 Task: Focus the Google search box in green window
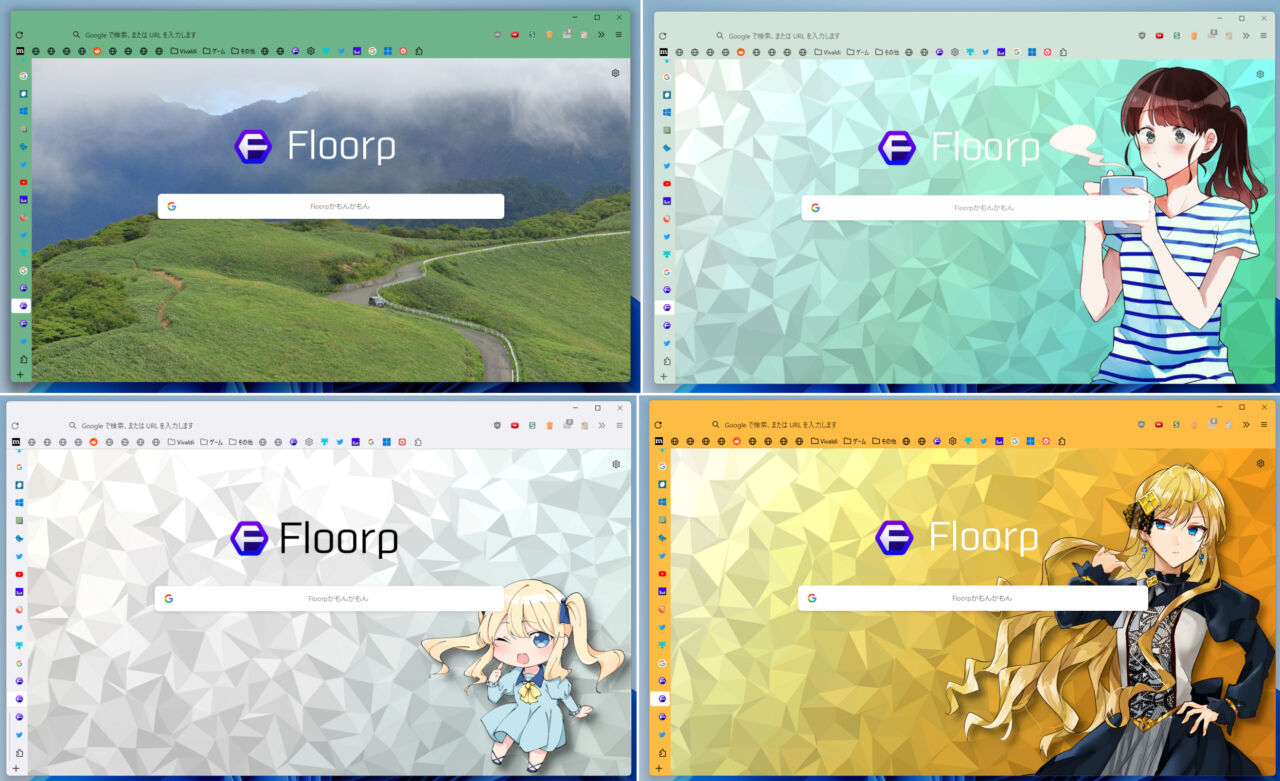point(331,206)
